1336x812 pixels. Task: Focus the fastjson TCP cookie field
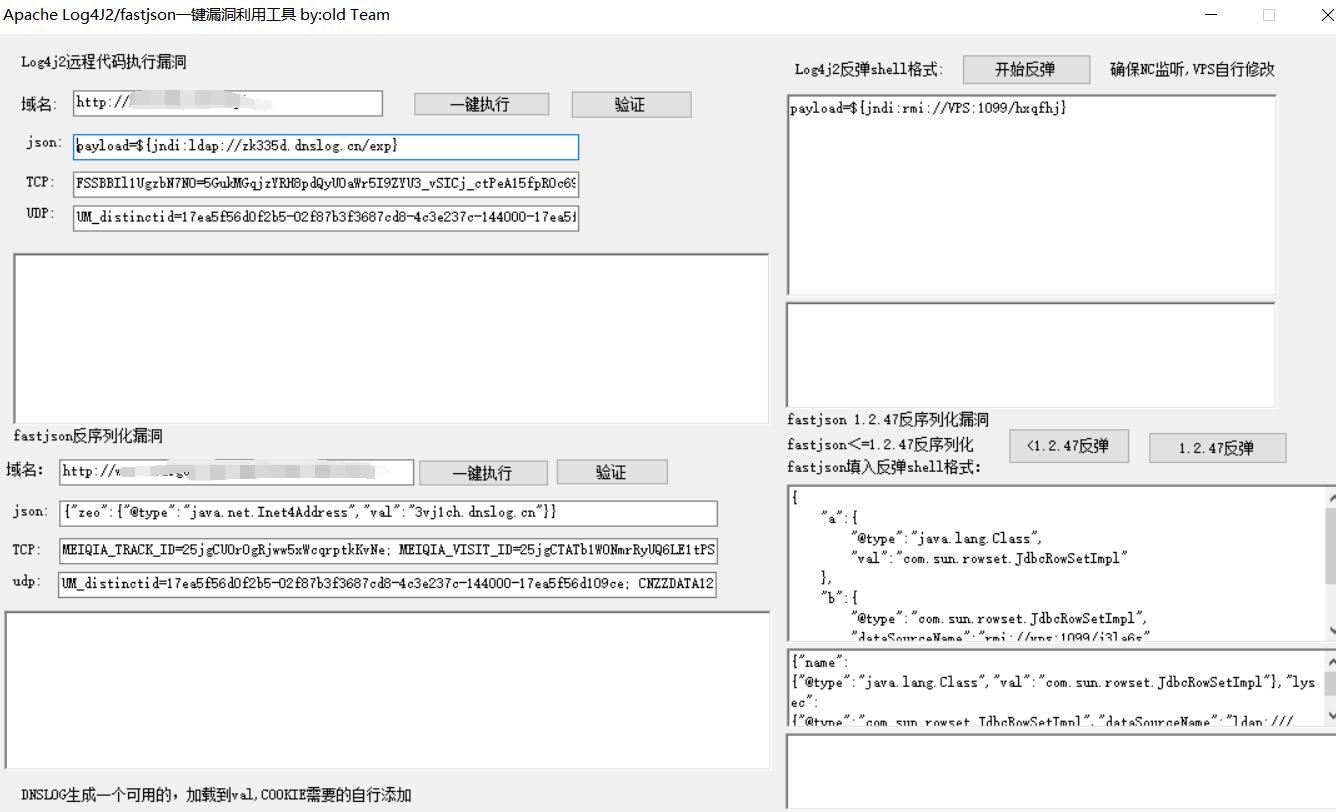(388, 550)
